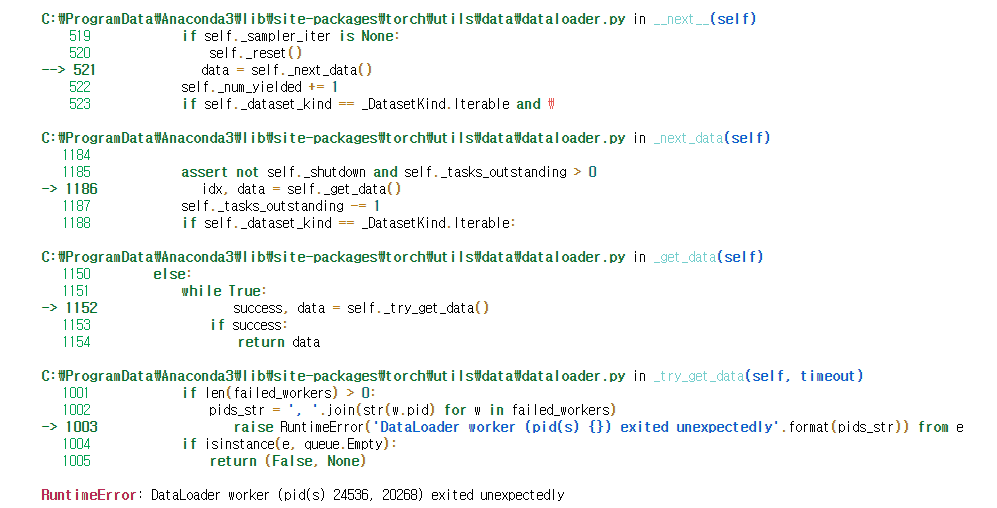Screen dimensions: 997x508
Task: Click 'if success:' on line 1153
Action: tap(249, 325)
